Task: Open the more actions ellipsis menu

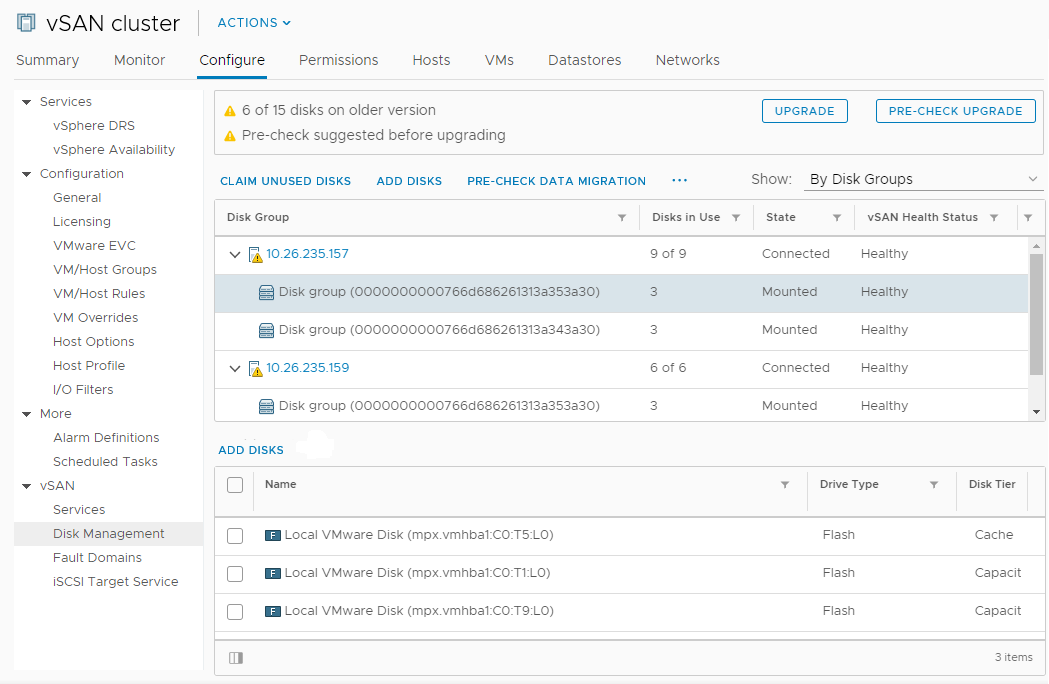Action: point(680,181)
